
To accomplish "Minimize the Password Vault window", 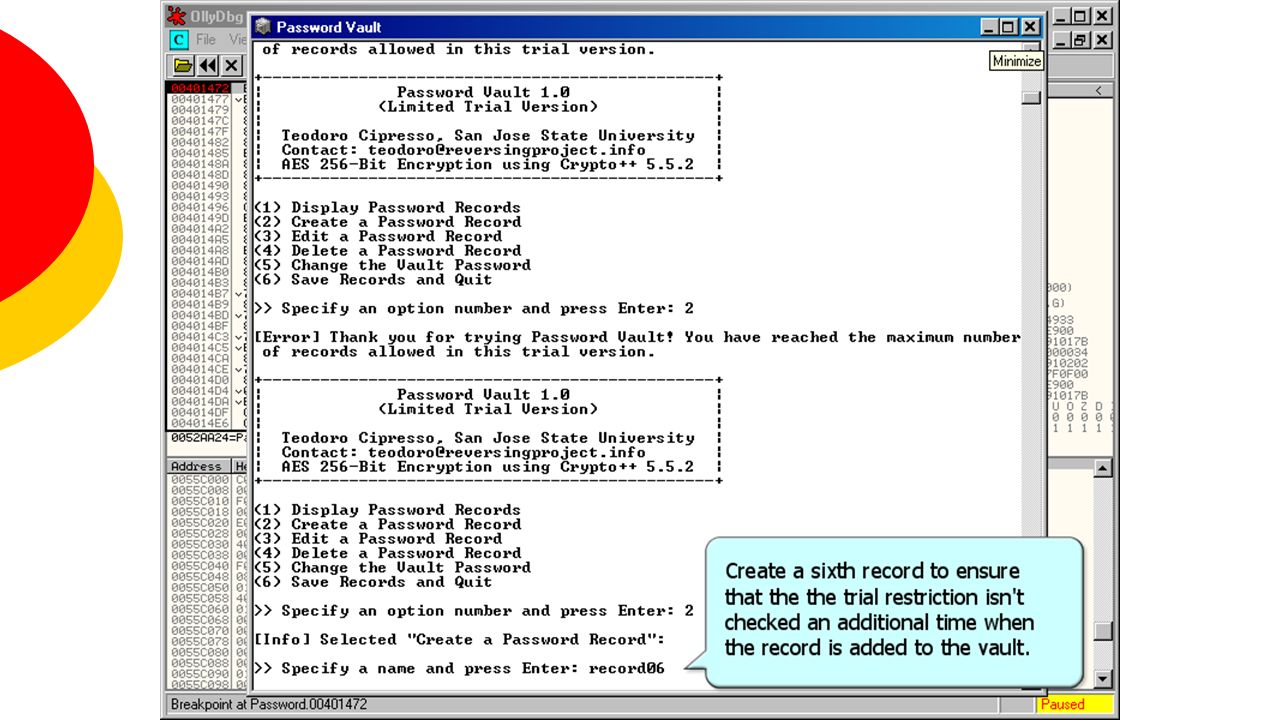I will [988, 27].
